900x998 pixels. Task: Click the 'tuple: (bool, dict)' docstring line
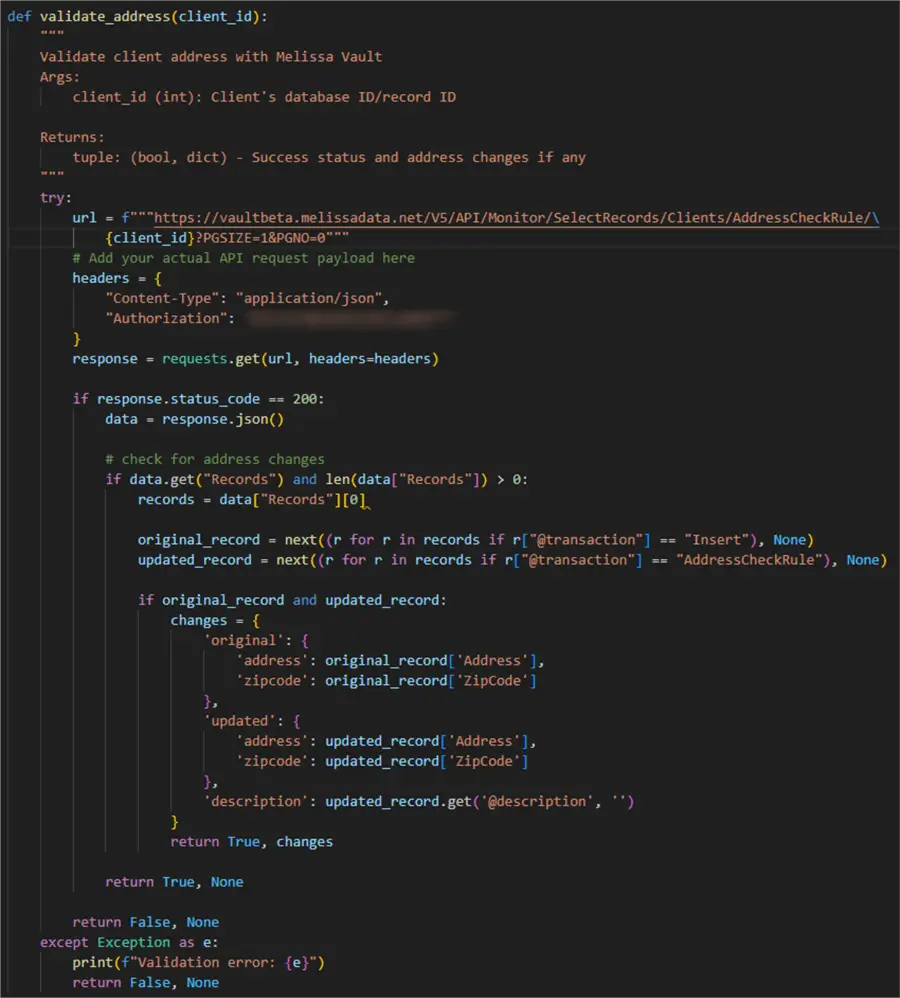point(329,157)
